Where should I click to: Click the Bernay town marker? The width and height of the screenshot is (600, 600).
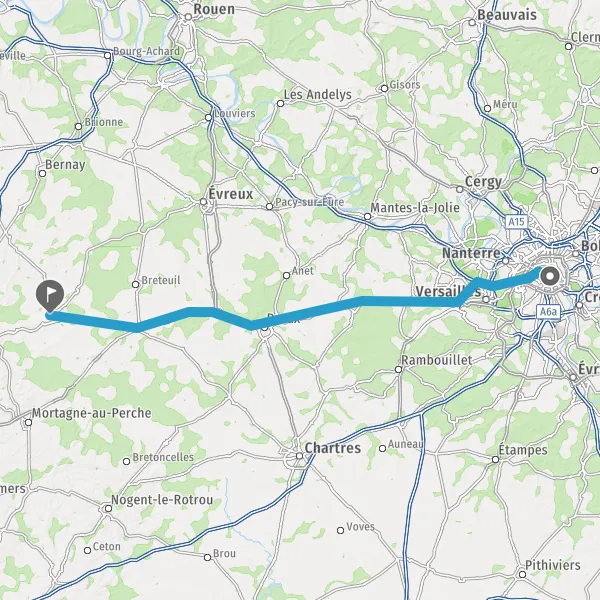(42, 173)
